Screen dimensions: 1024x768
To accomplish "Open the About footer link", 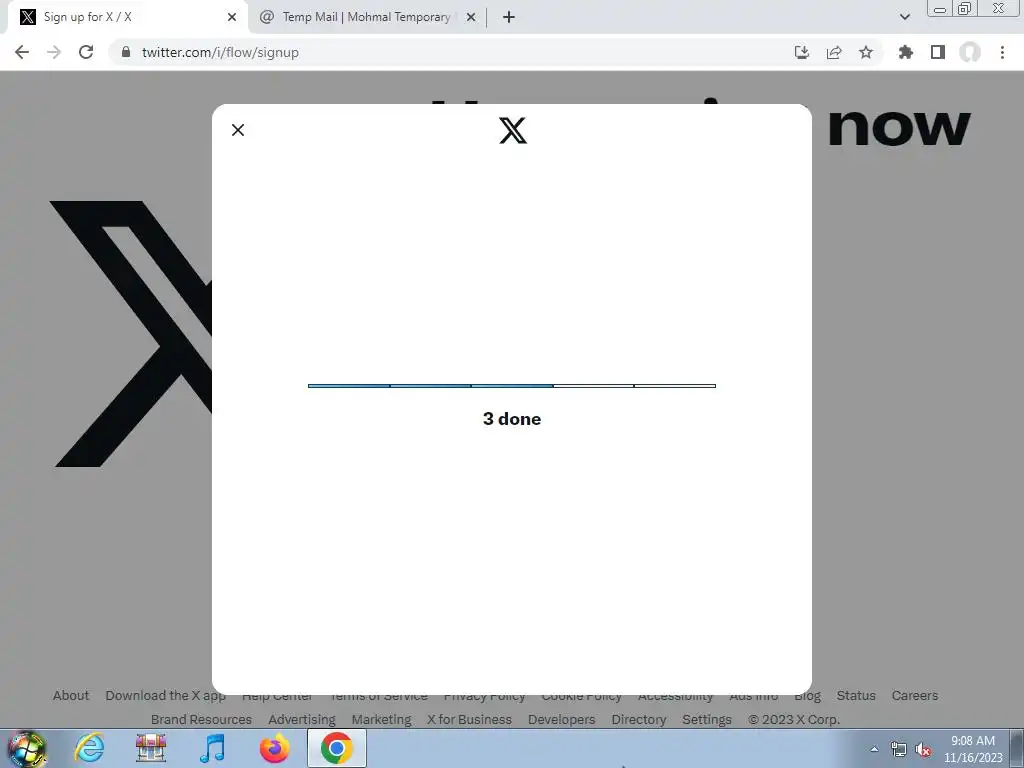I will [71, 696].
